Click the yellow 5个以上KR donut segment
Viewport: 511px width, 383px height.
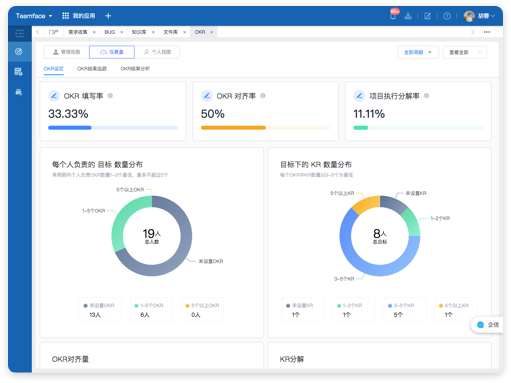(x=367, y=203)
